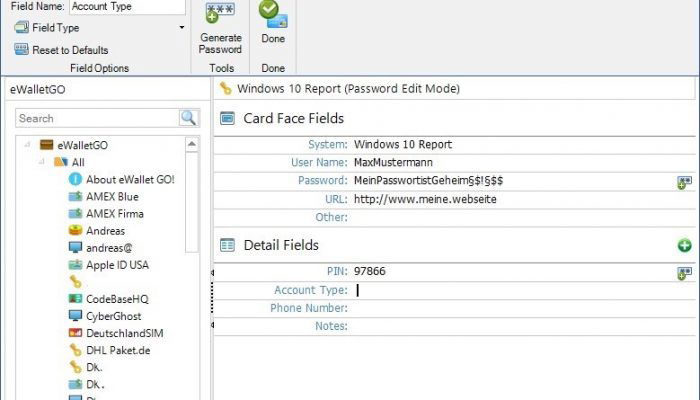Screen dimensions: 700x400
Task: Click the Search field in eWalletGO panel
Action: click(97, 118)
